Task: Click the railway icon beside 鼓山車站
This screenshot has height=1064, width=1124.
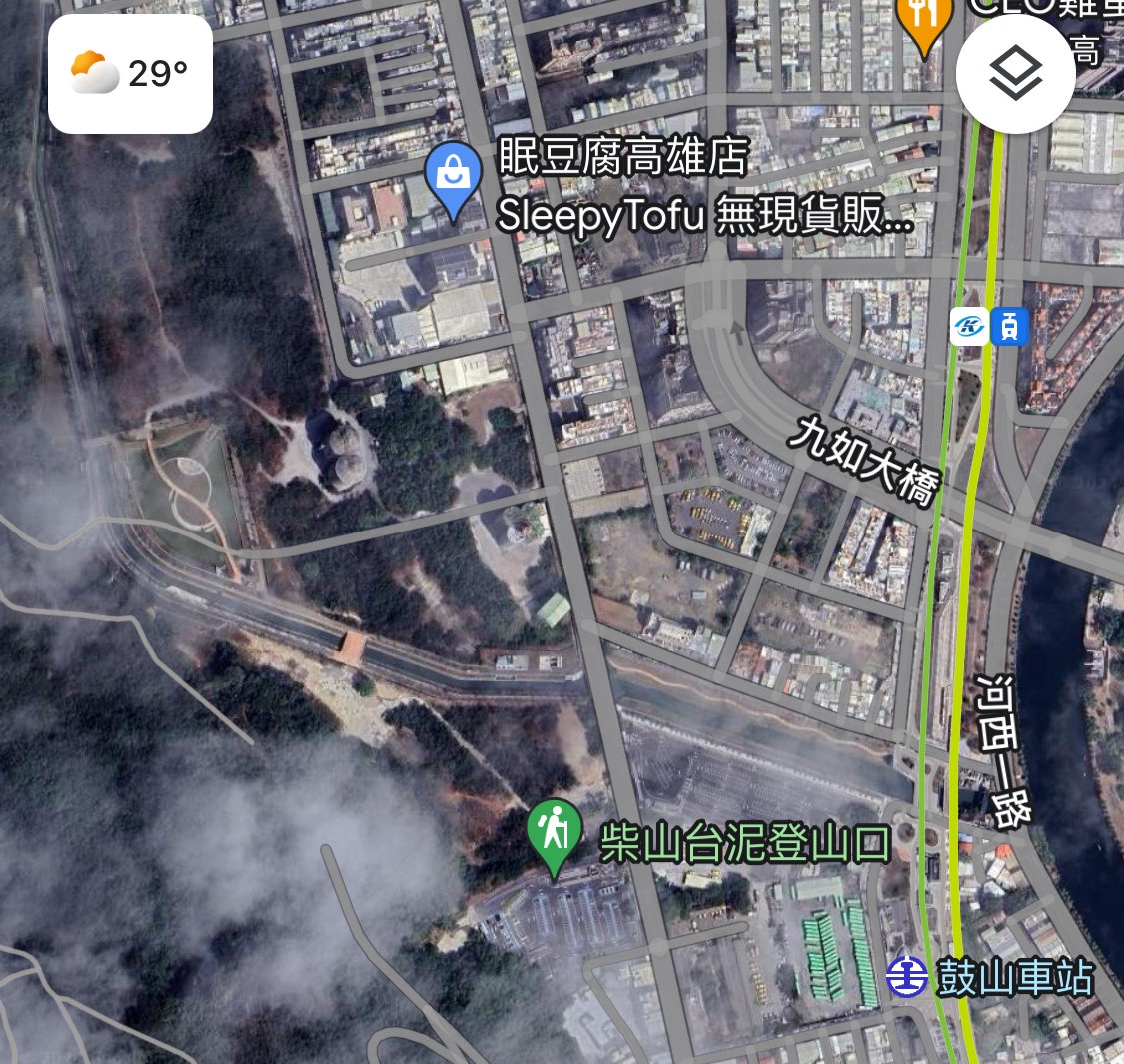Action: pos(907,977)
